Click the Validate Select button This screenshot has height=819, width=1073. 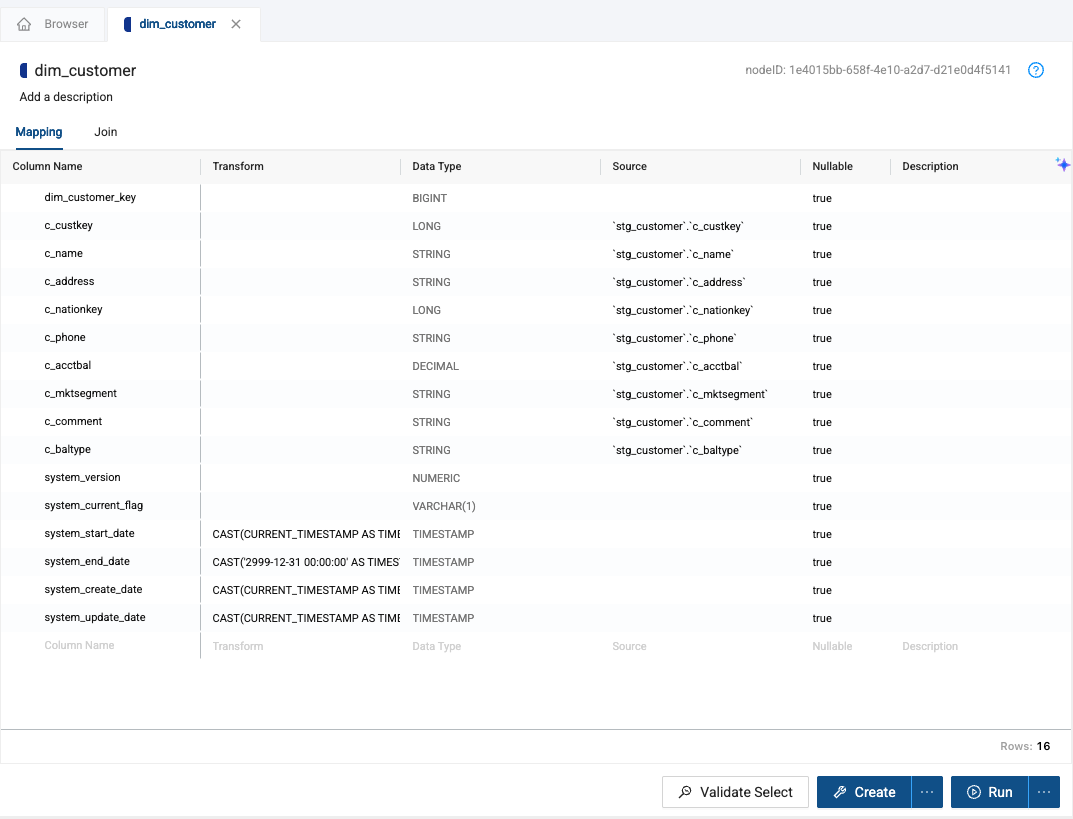click(x=736, y=792)
